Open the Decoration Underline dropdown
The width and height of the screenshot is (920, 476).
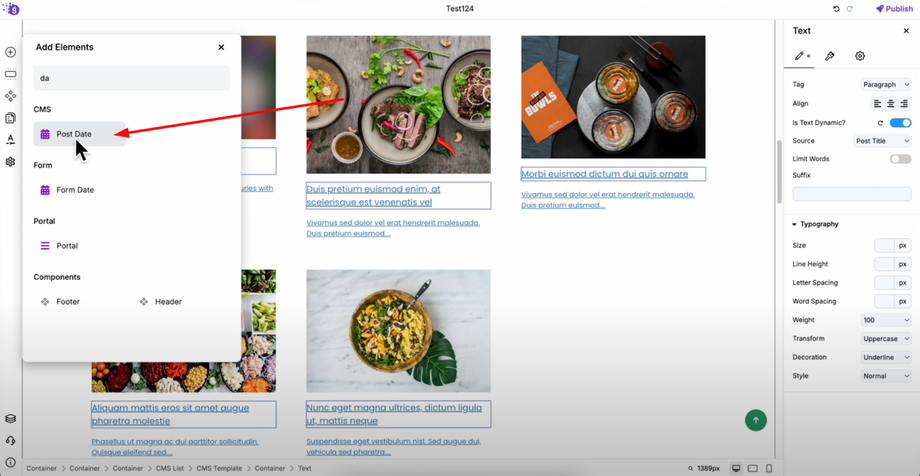coord(886,357)
